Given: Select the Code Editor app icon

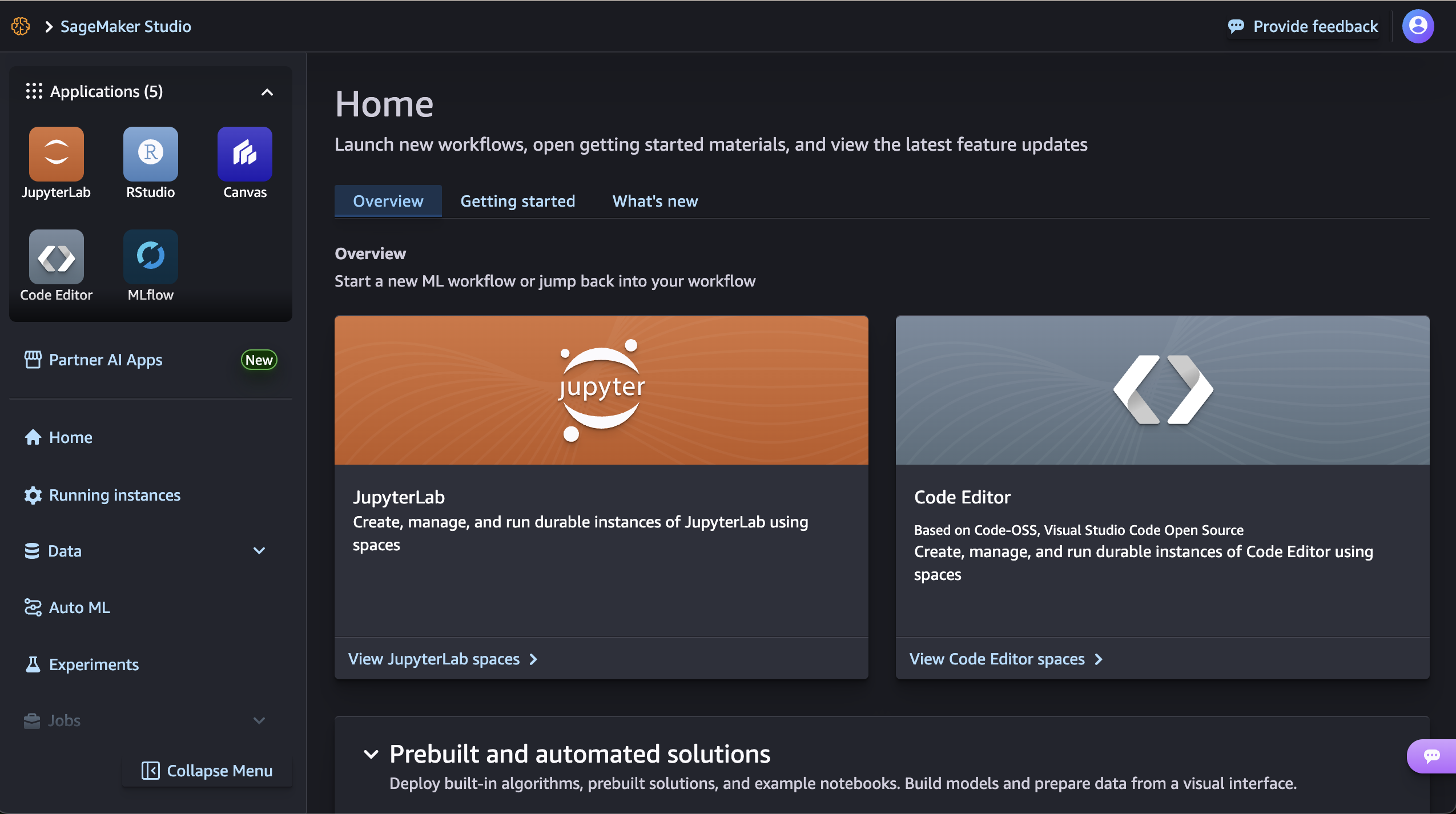Looking at the screenshot, I should (x=56, y=257).
